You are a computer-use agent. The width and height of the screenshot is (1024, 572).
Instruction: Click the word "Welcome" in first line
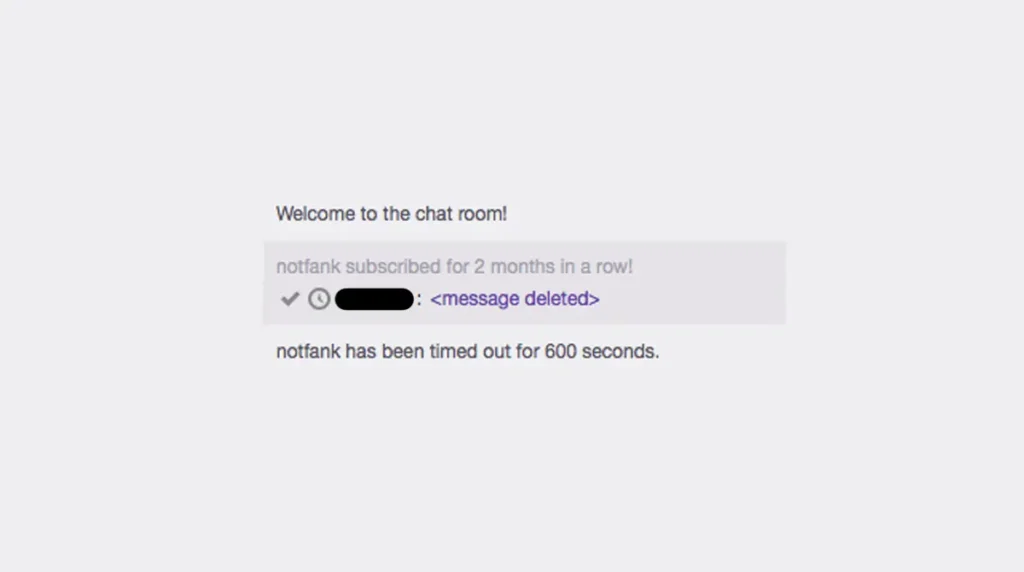click(315, 214)
